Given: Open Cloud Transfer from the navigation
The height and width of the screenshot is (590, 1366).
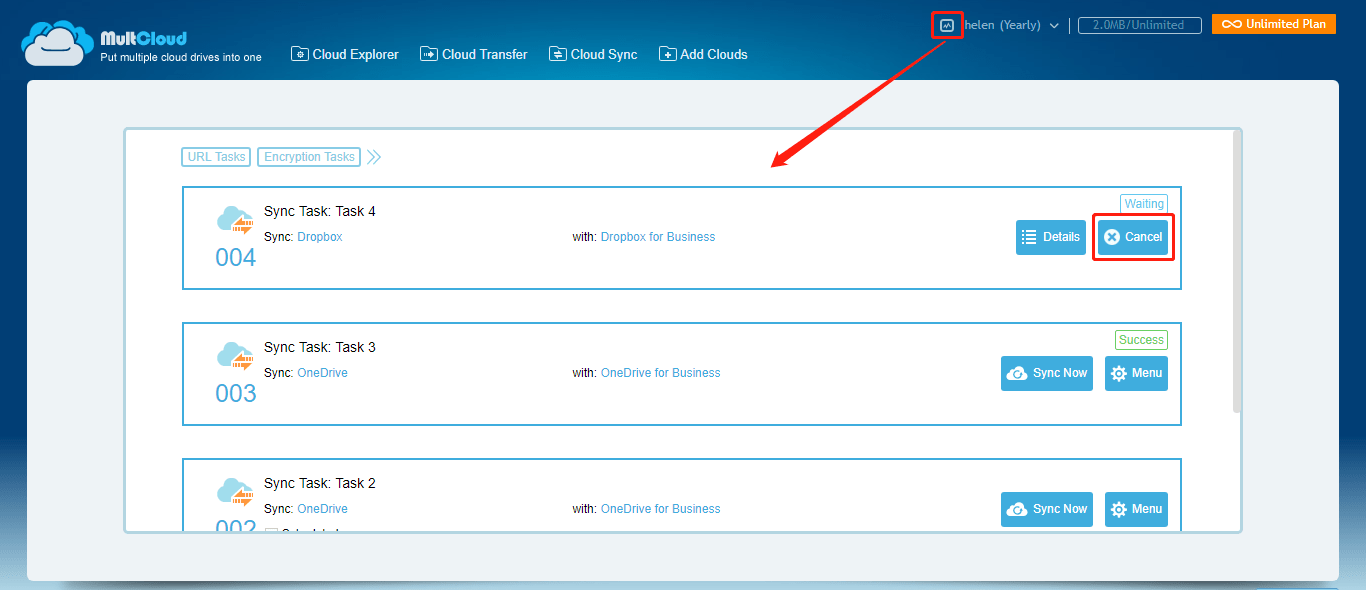Looking at the screenshot, I should (474, 54).
